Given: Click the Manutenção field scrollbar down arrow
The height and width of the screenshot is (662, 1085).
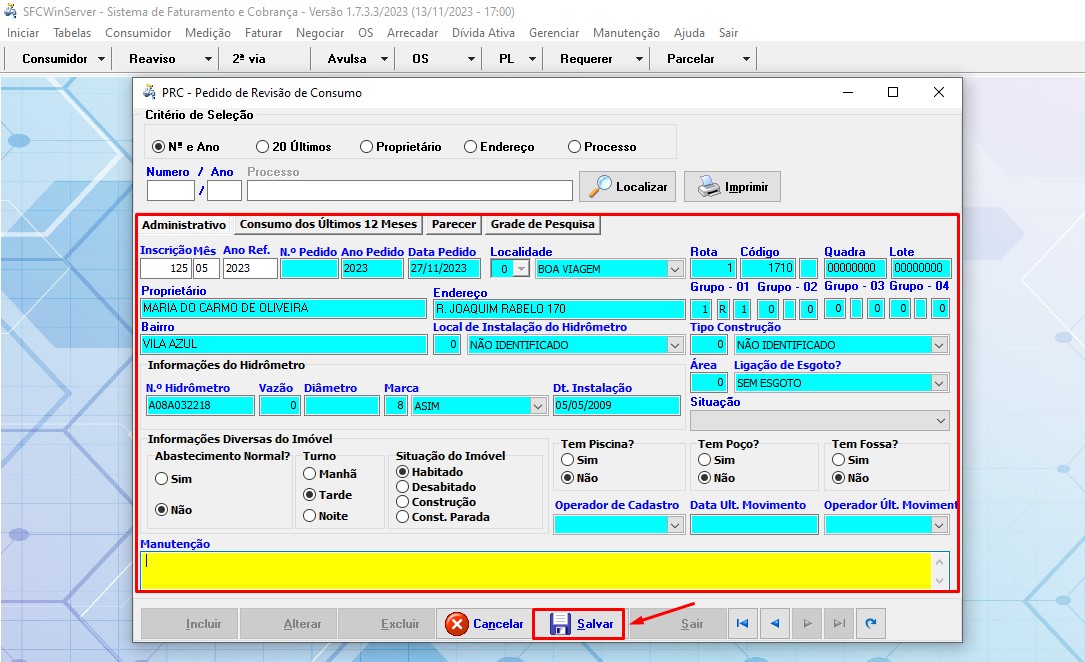Looking at the screenshot, I should pyautogui.click(x=938, y=582).
